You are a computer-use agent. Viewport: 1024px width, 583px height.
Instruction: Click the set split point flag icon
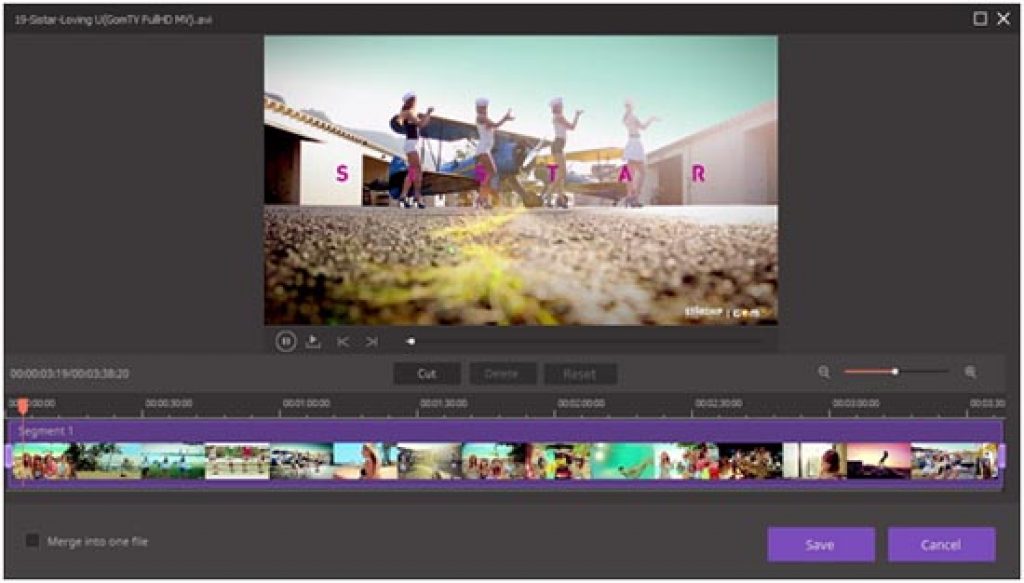pos(313,340)
